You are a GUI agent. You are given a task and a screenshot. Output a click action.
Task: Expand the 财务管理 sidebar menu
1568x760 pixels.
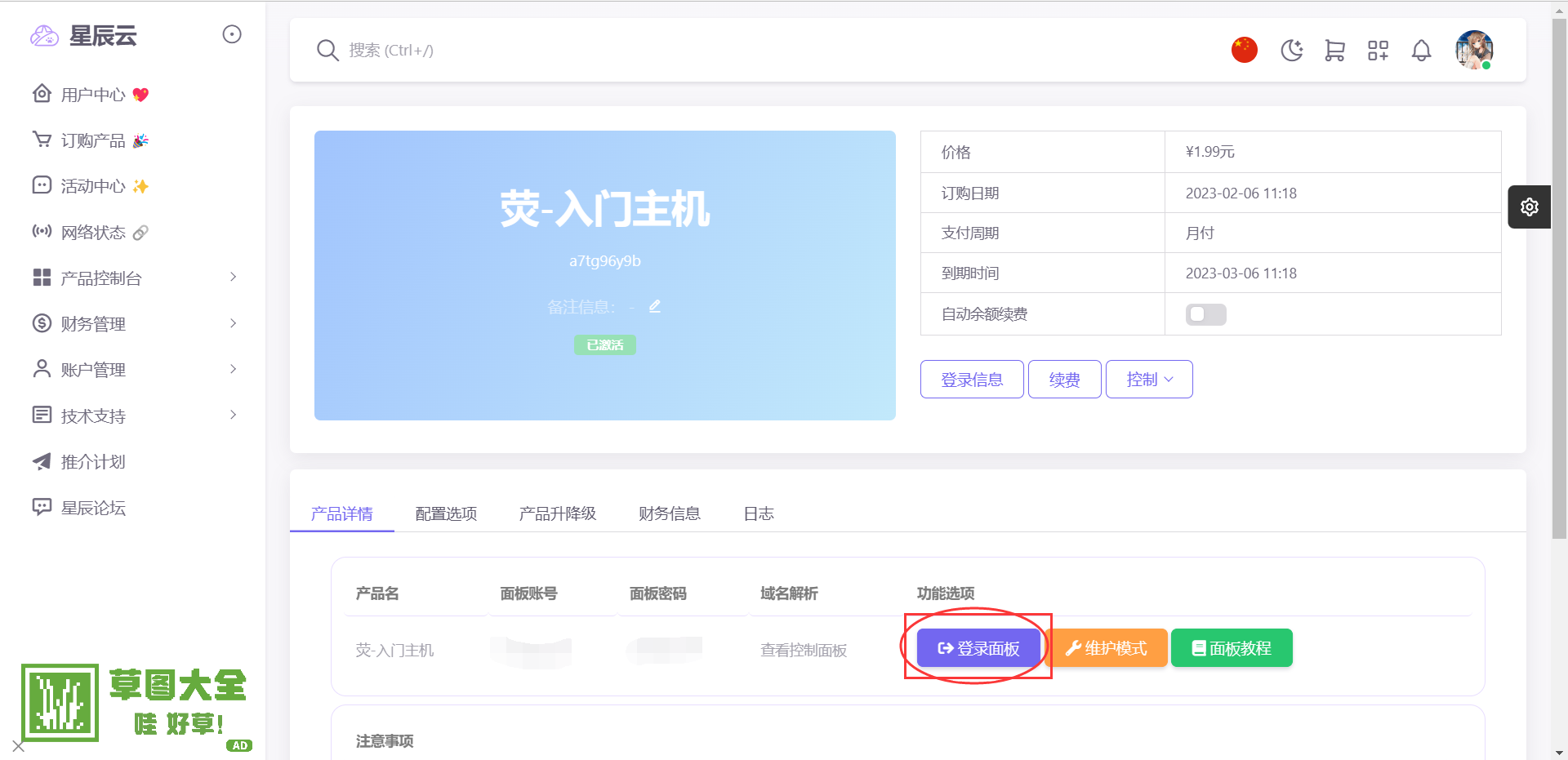(x=135, y=324)
